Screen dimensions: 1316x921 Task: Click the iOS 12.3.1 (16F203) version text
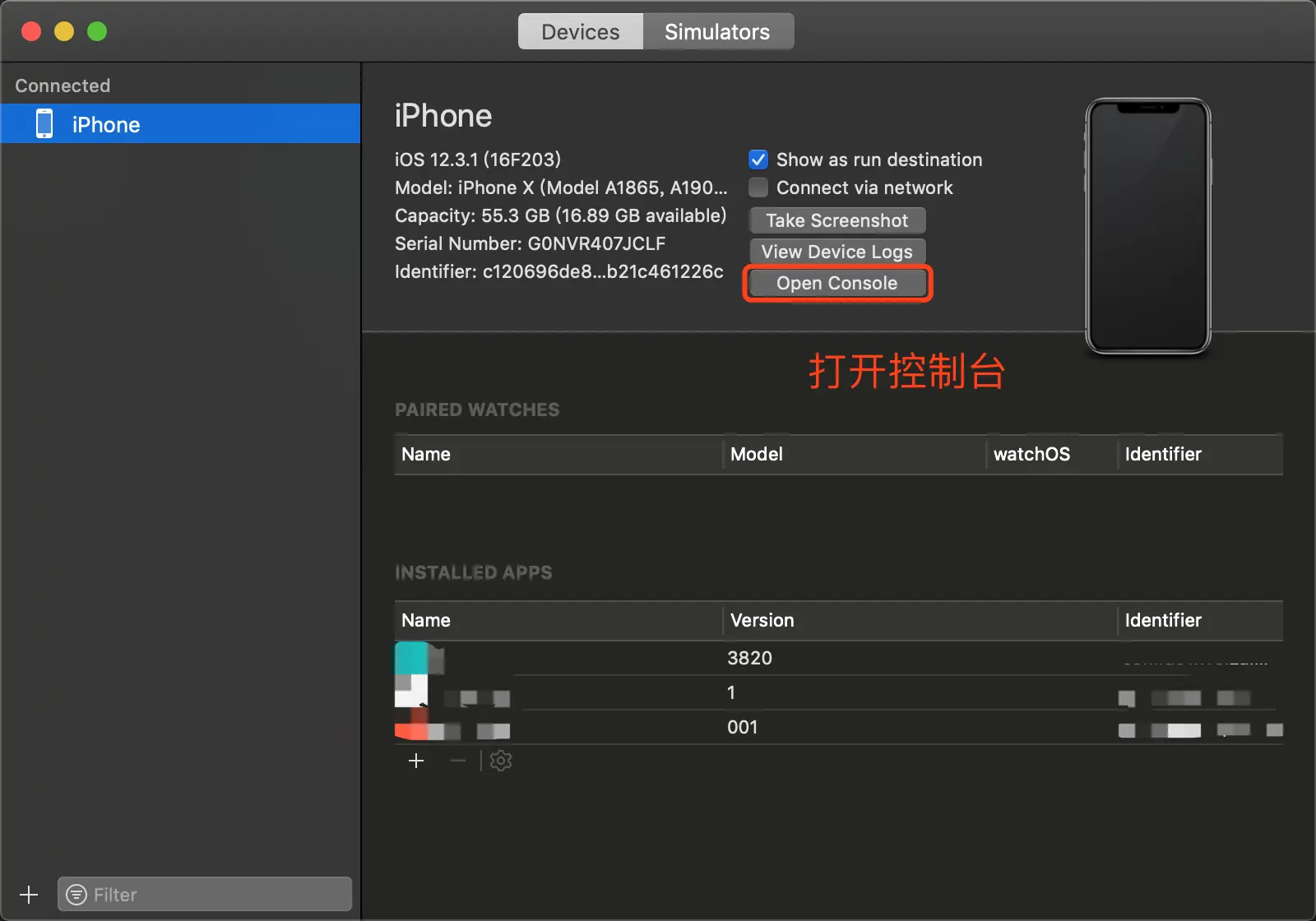coord(478,160)
